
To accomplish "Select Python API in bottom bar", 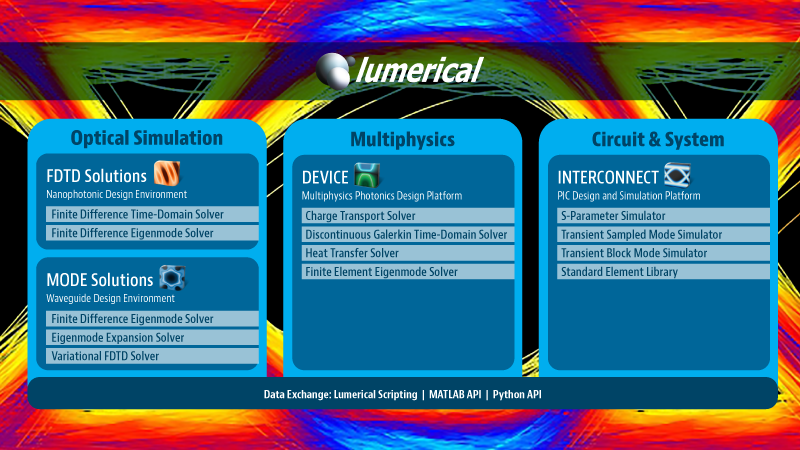I will tap(517, 394).
